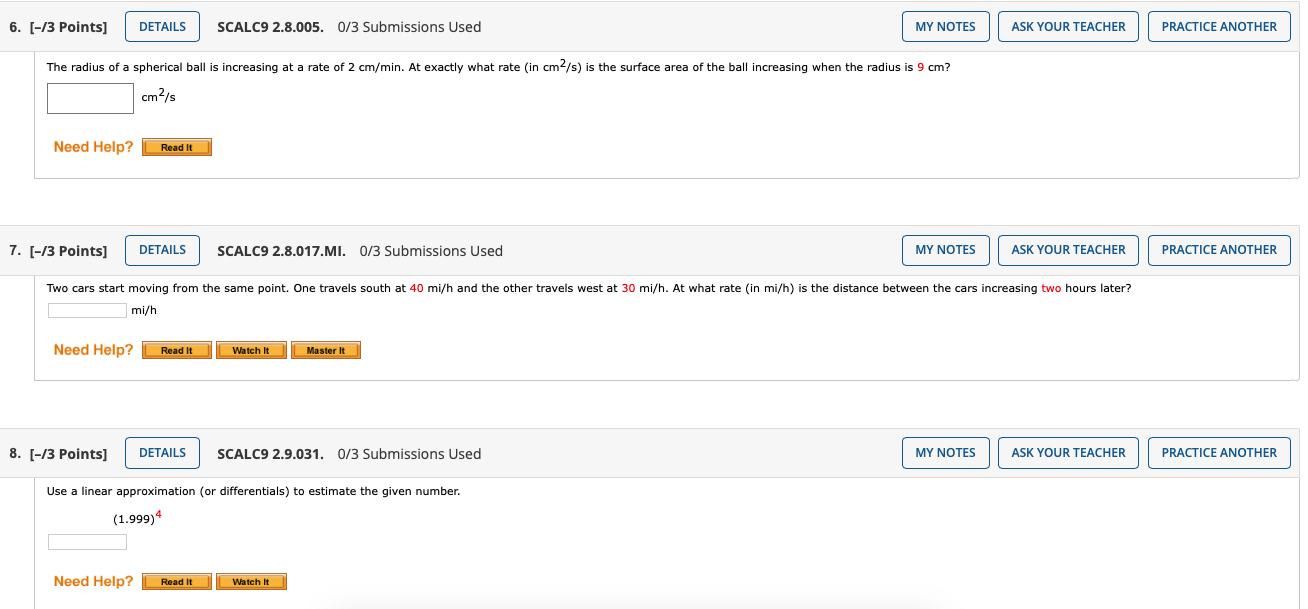Expand DETAILS for problem 8
The width and height of the screenshot is (1308, 609).
click(162, 452)
